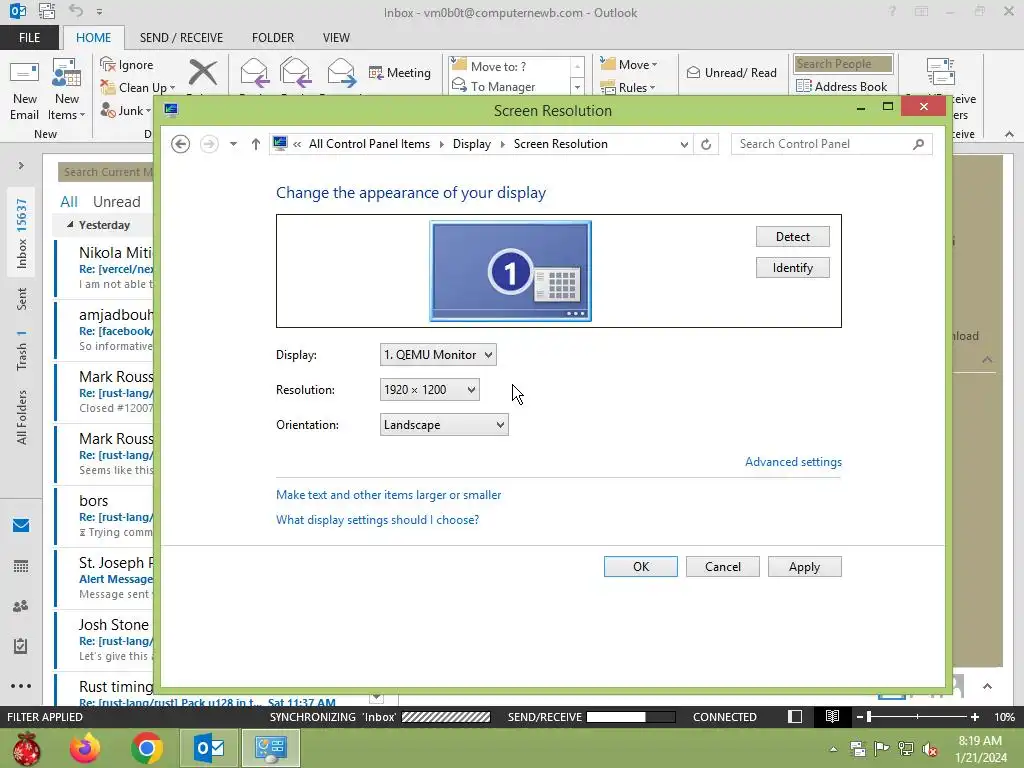Click All Folders in Outlook sidebar
Screen dimensions: 1024x768
(22, 417)
